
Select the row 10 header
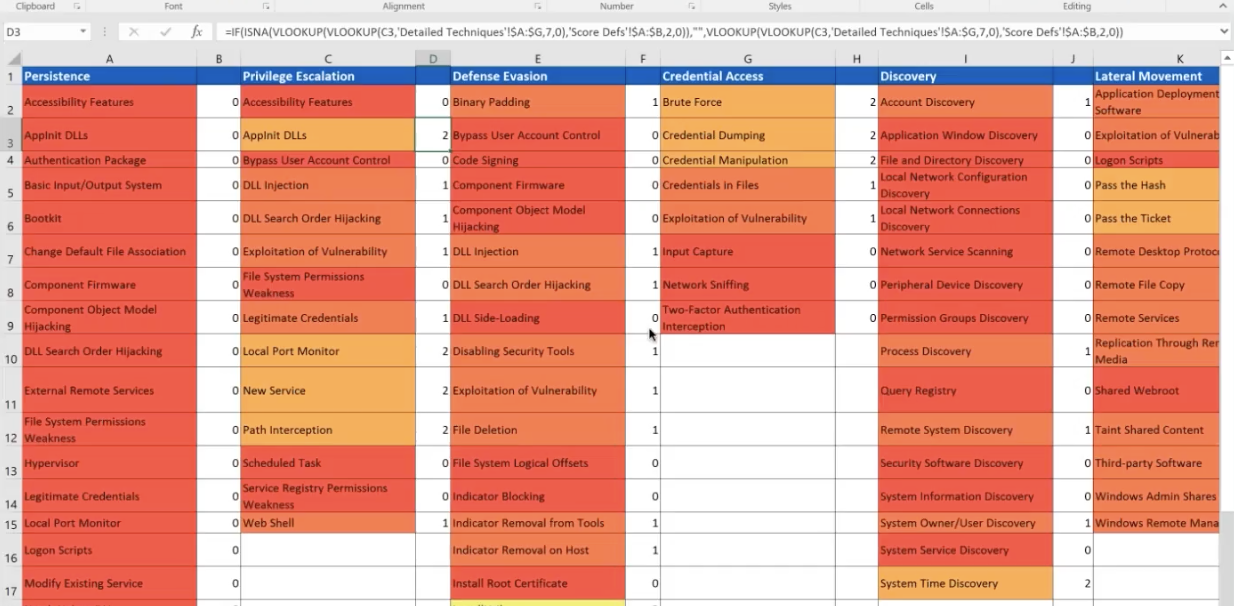click(11, 358)
